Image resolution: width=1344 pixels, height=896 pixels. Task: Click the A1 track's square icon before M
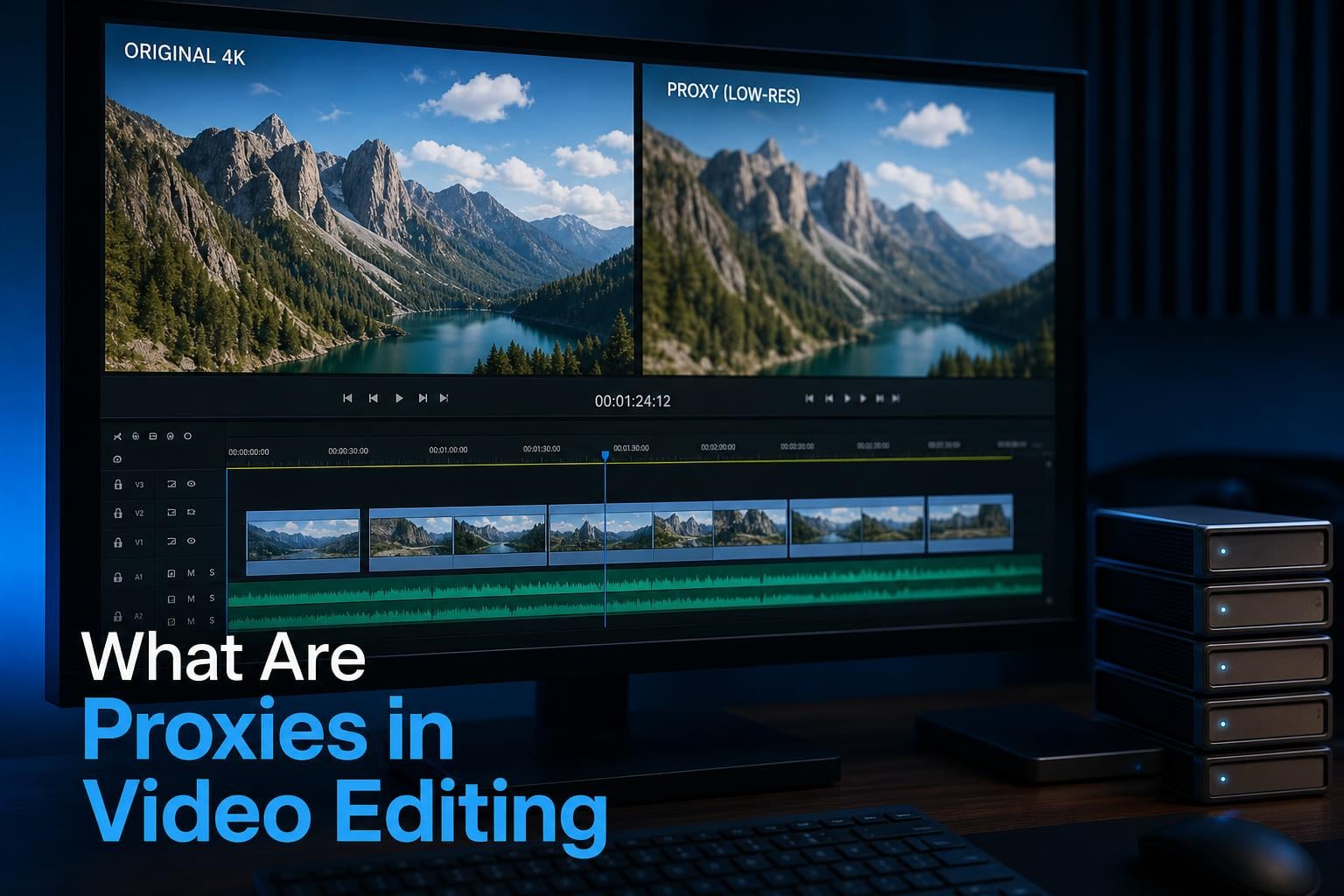pyautogui.click(x=171, y=573)
